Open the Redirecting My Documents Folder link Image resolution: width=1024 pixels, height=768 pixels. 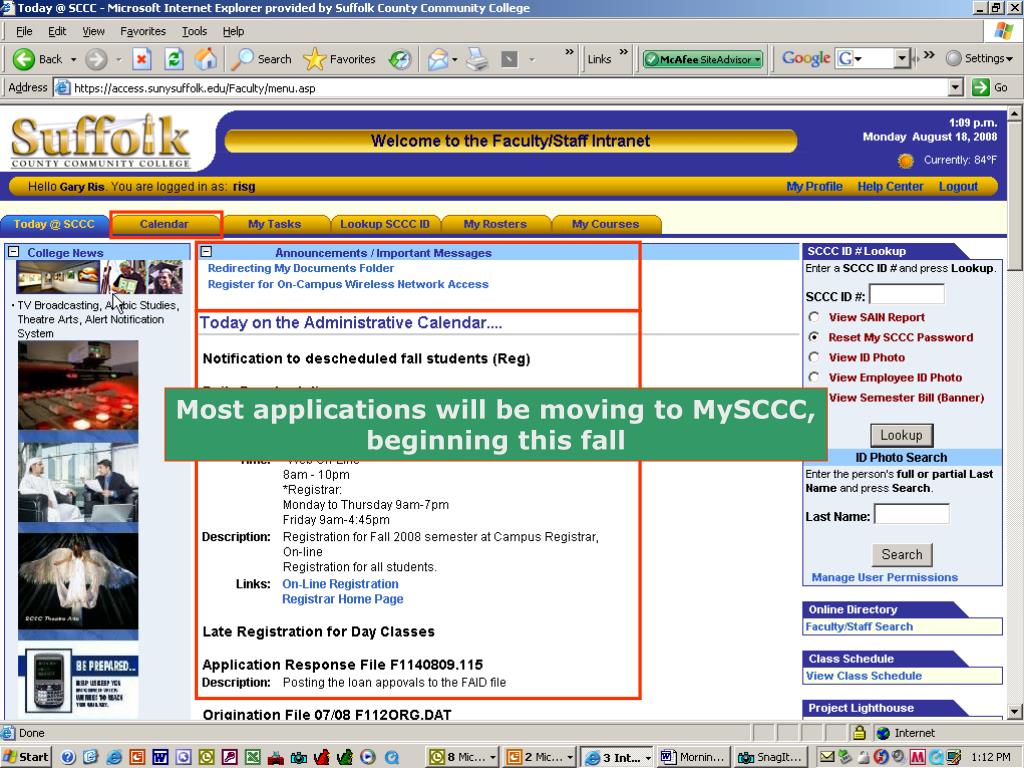coord(300,268)
